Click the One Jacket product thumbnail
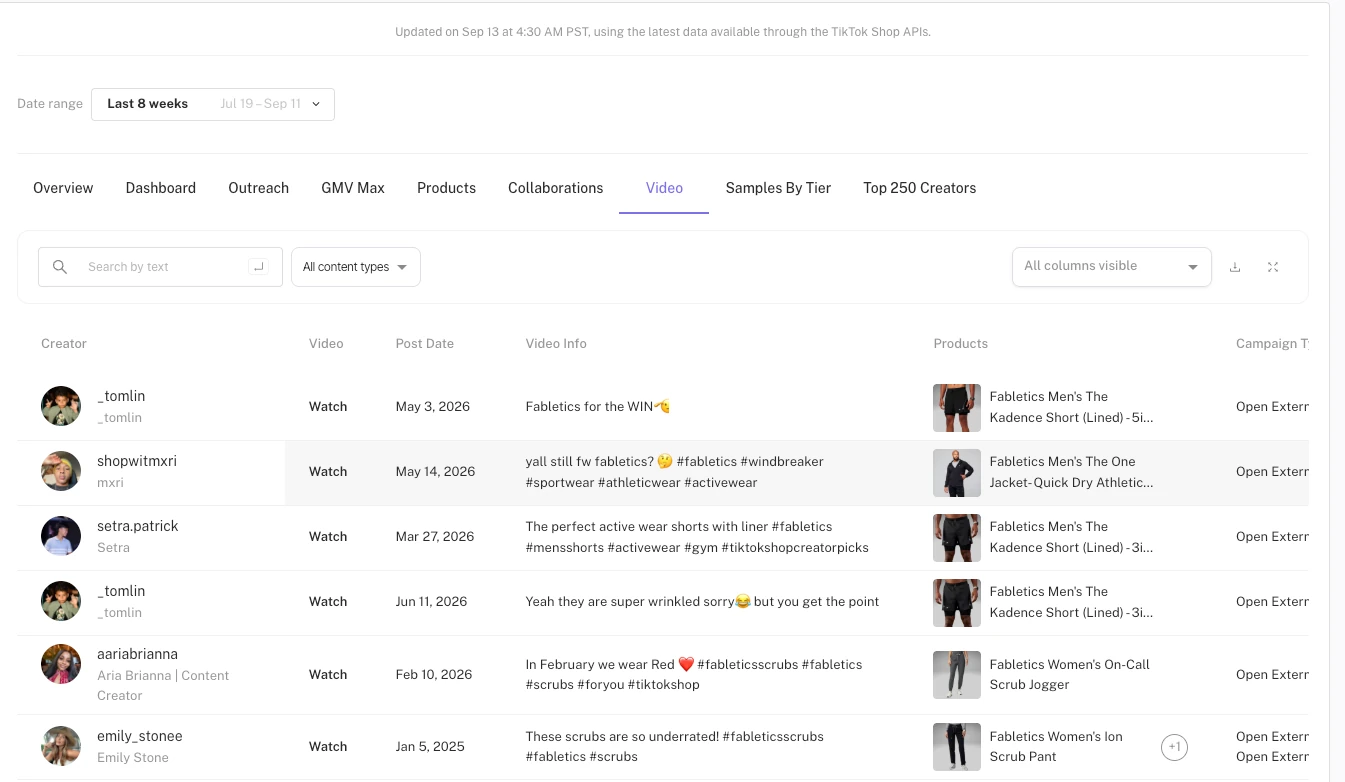The width and height of the screenshot is (1345, 782). click(957, 473)
